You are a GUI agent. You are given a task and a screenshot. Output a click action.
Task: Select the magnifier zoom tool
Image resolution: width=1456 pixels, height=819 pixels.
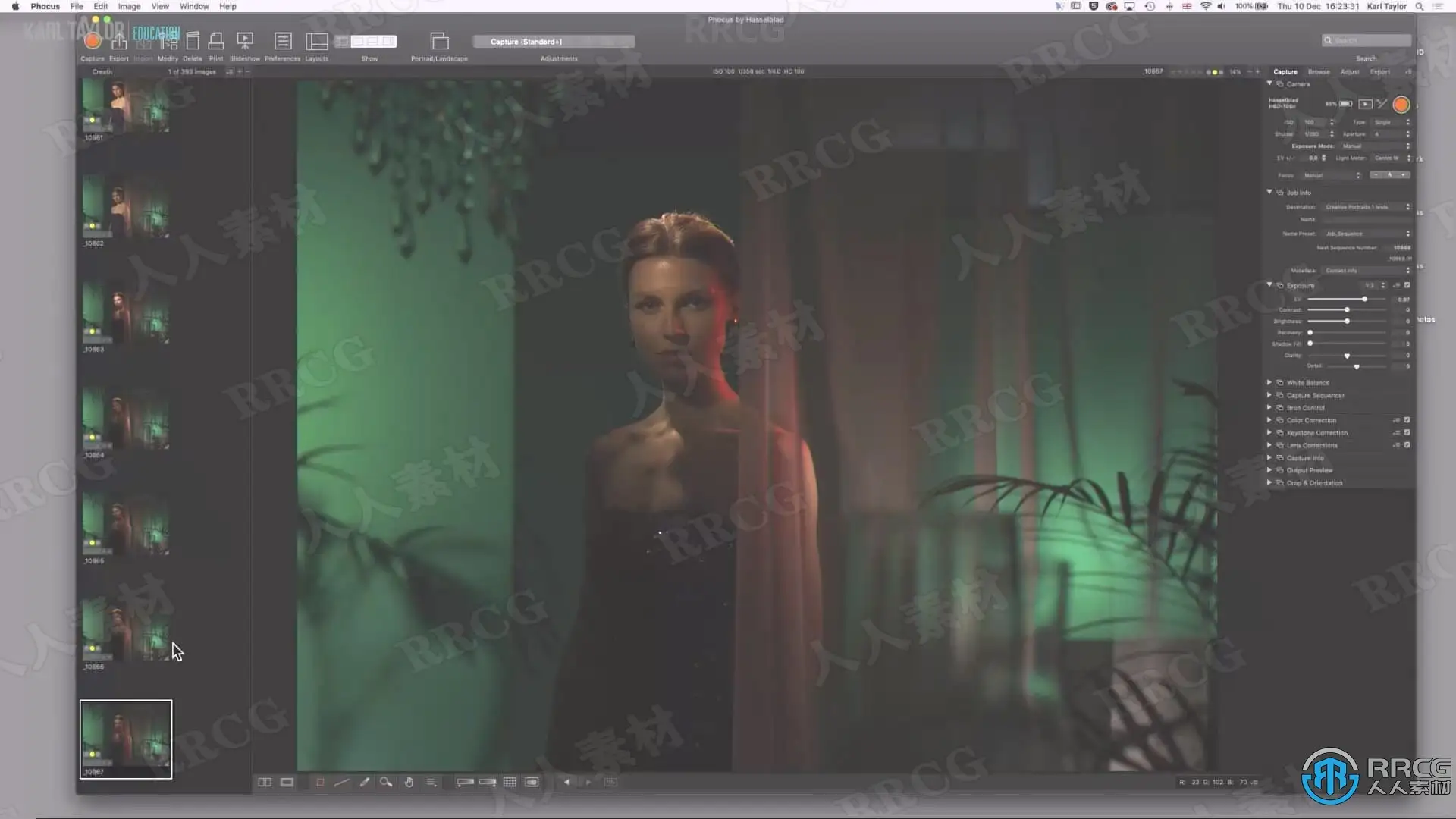(386, 782)
